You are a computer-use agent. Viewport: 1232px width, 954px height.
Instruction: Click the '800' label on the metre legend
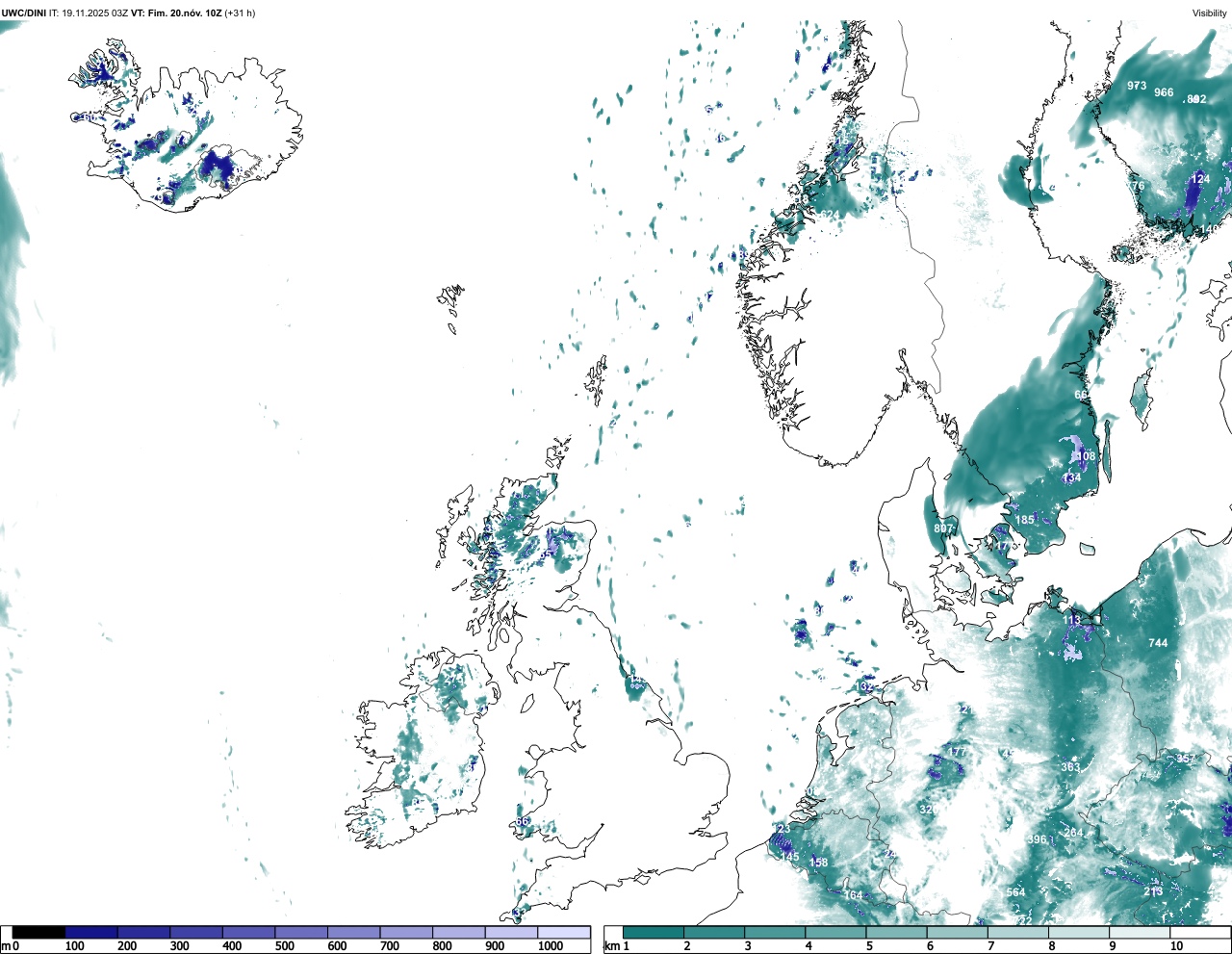443,946
